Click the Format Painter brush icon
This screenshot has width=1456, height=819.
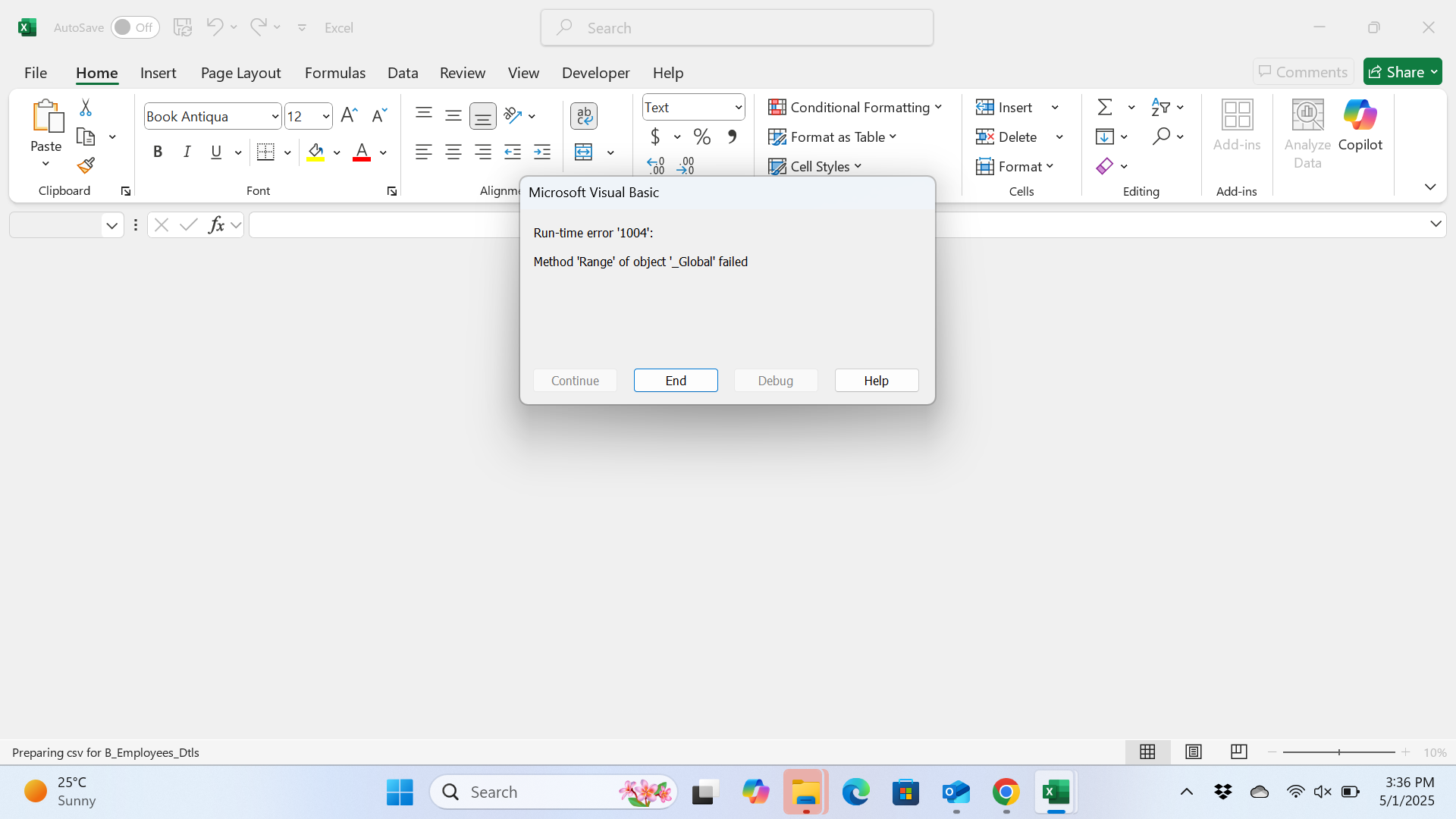[86, 165]
